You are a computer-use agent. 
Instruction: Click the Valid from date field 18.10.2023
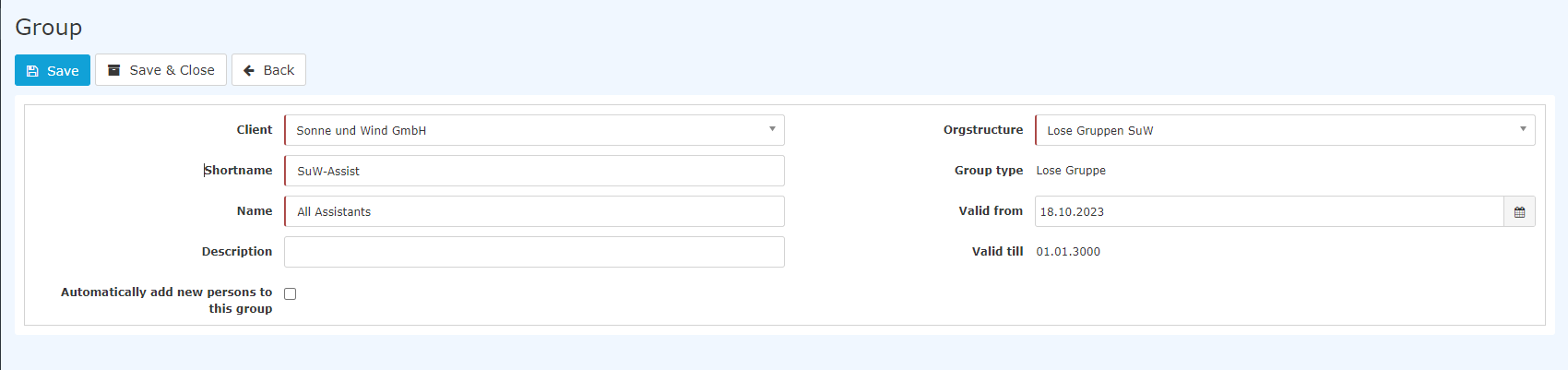pyautogui.click(x=1269, y=211)
